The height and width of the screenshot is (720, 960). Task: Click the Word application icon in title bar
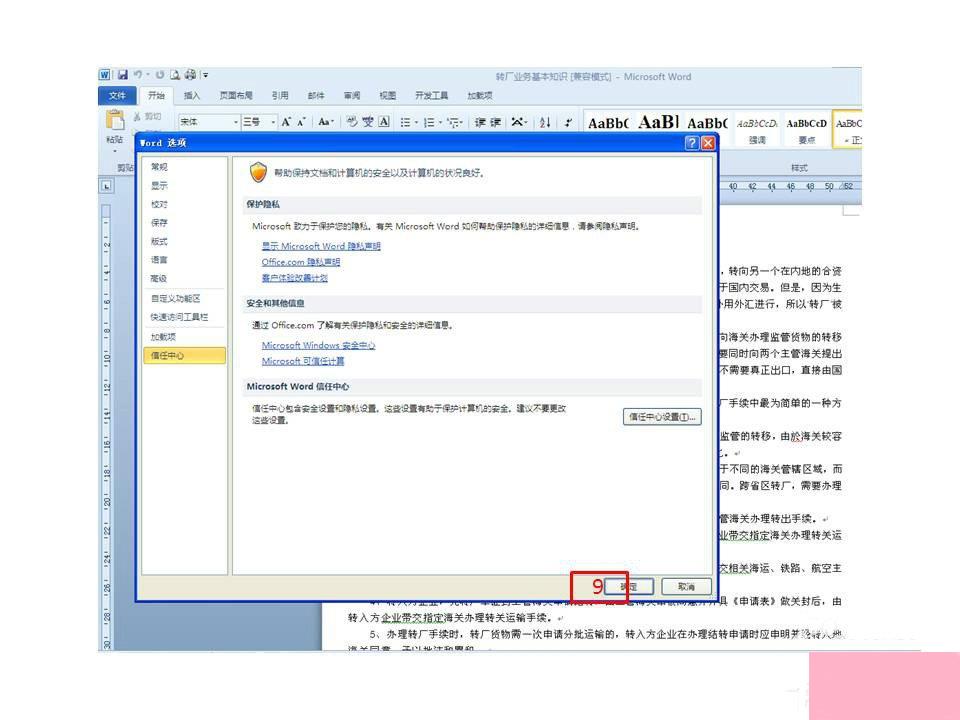tap(105, 75)
